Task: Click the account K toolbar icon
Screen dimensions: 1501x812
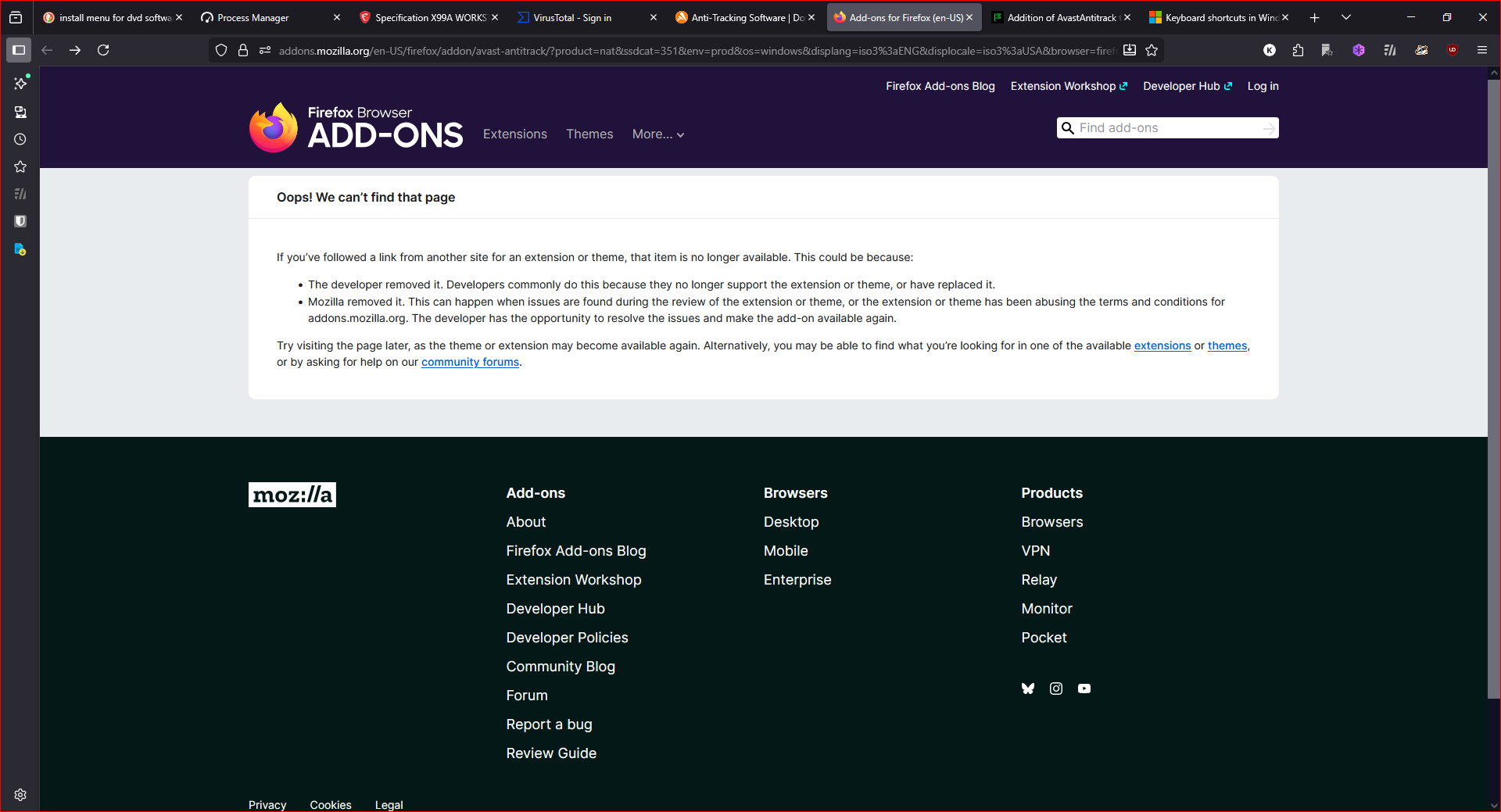Action: coord(1270,50)
